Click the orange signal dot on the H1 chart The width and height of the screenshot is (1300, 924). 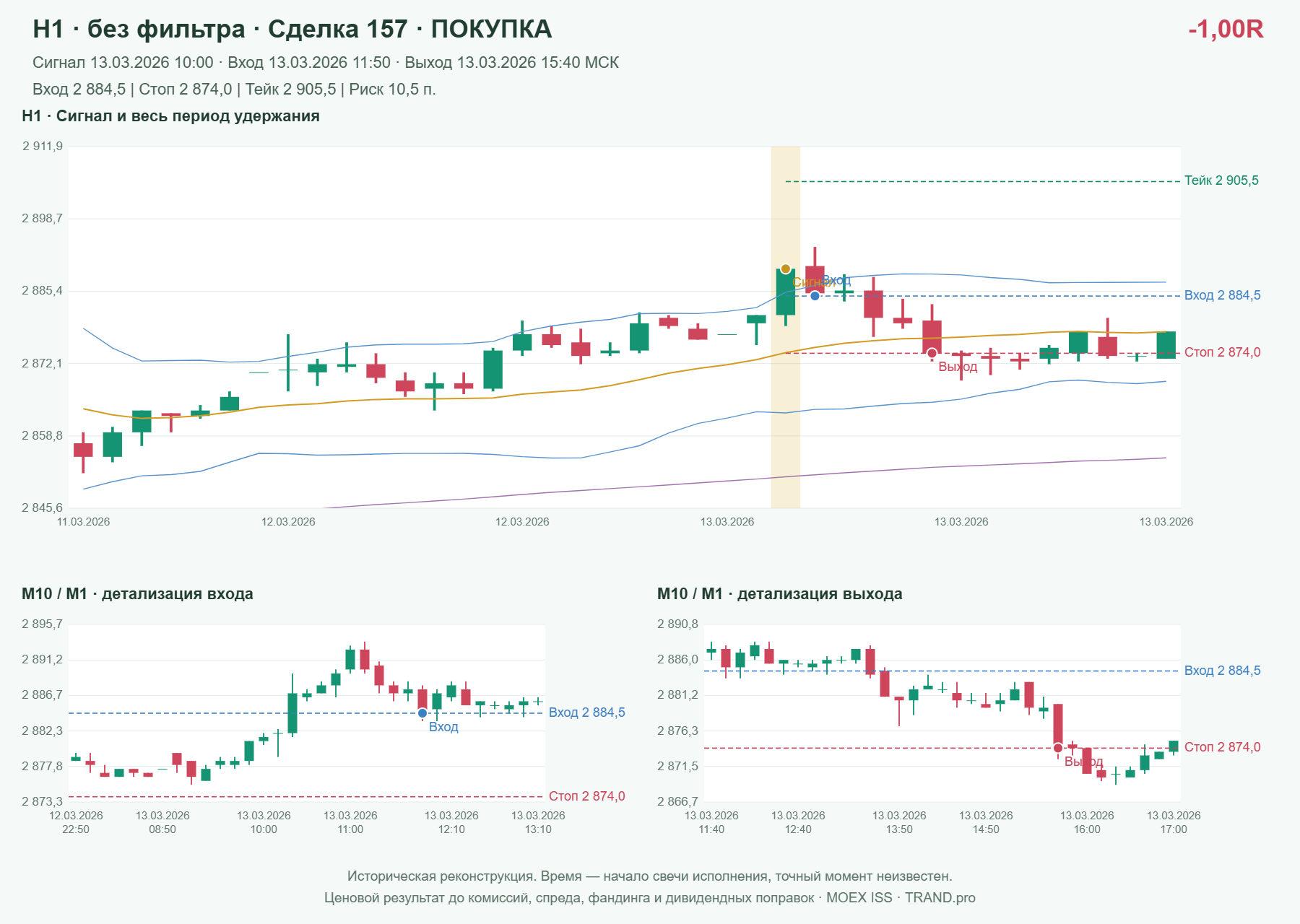click(x=786, y=269)
